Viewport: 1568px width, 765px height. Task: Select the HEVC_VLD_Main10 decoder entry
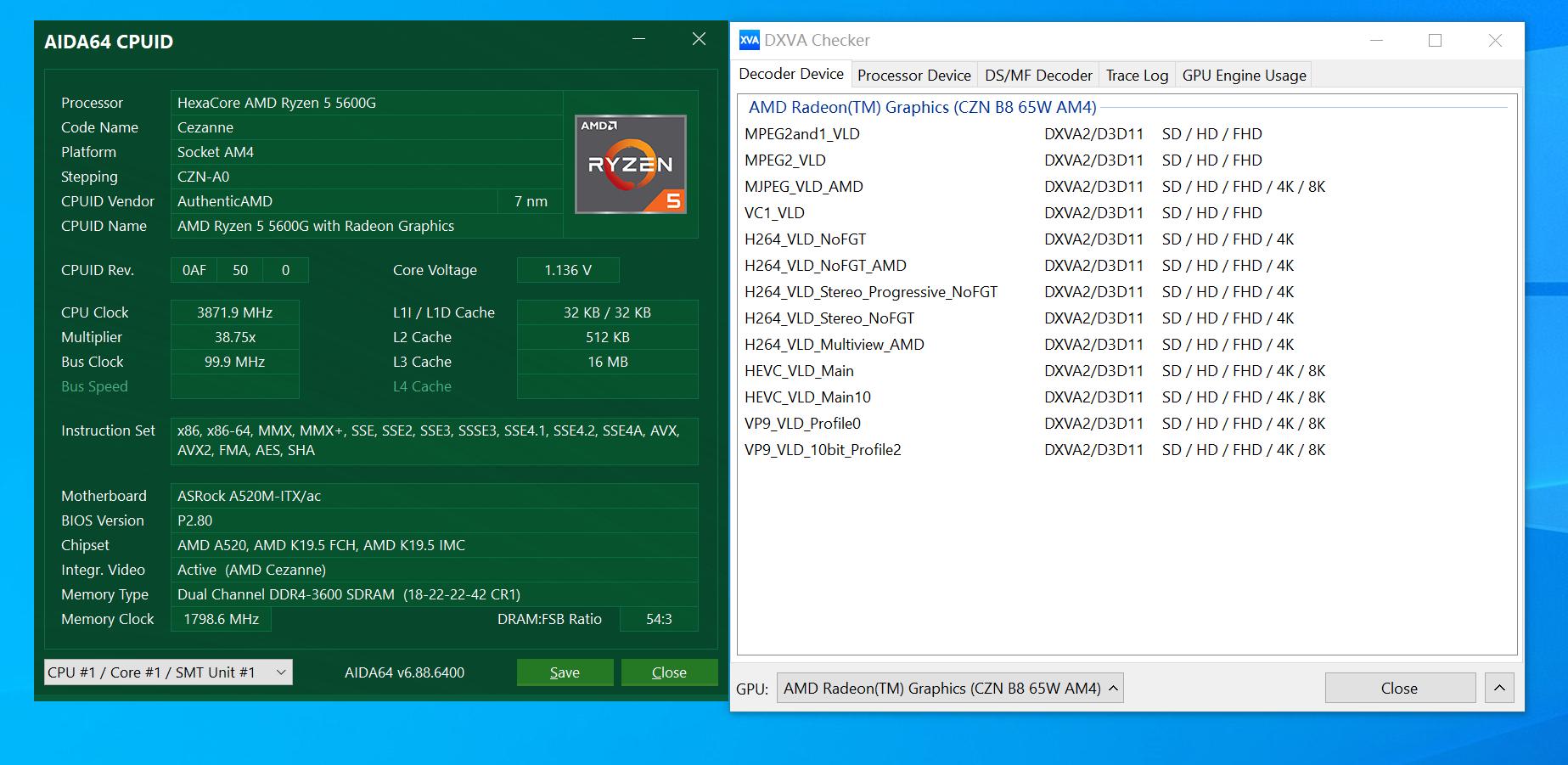coord(807,397)
